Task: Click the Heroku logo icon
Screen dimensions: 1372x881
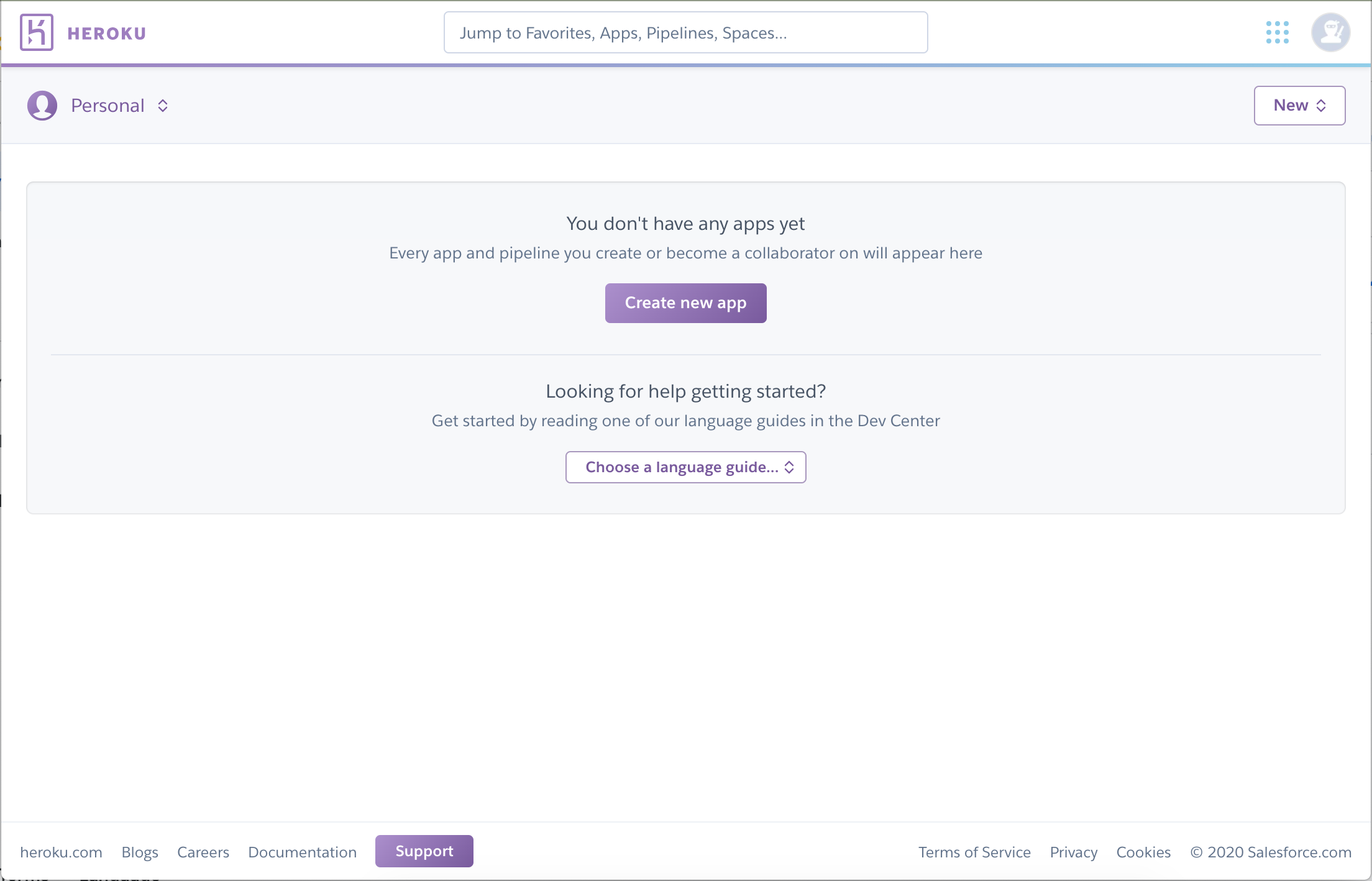Action: point(36,31)
